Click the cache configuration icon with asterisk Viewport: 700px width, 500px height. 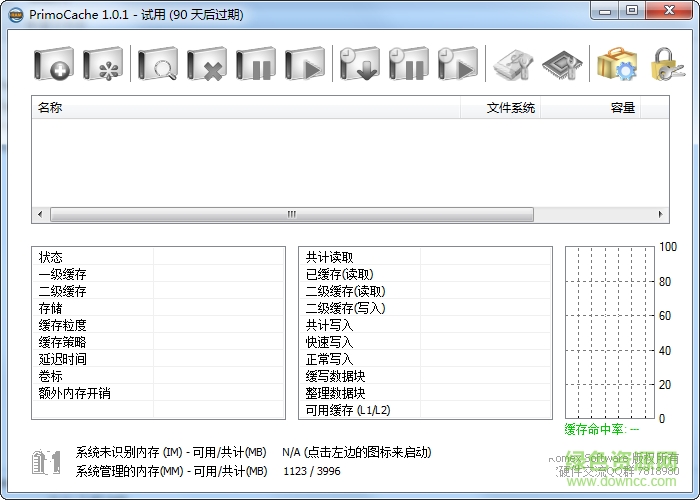coord(103,66)
